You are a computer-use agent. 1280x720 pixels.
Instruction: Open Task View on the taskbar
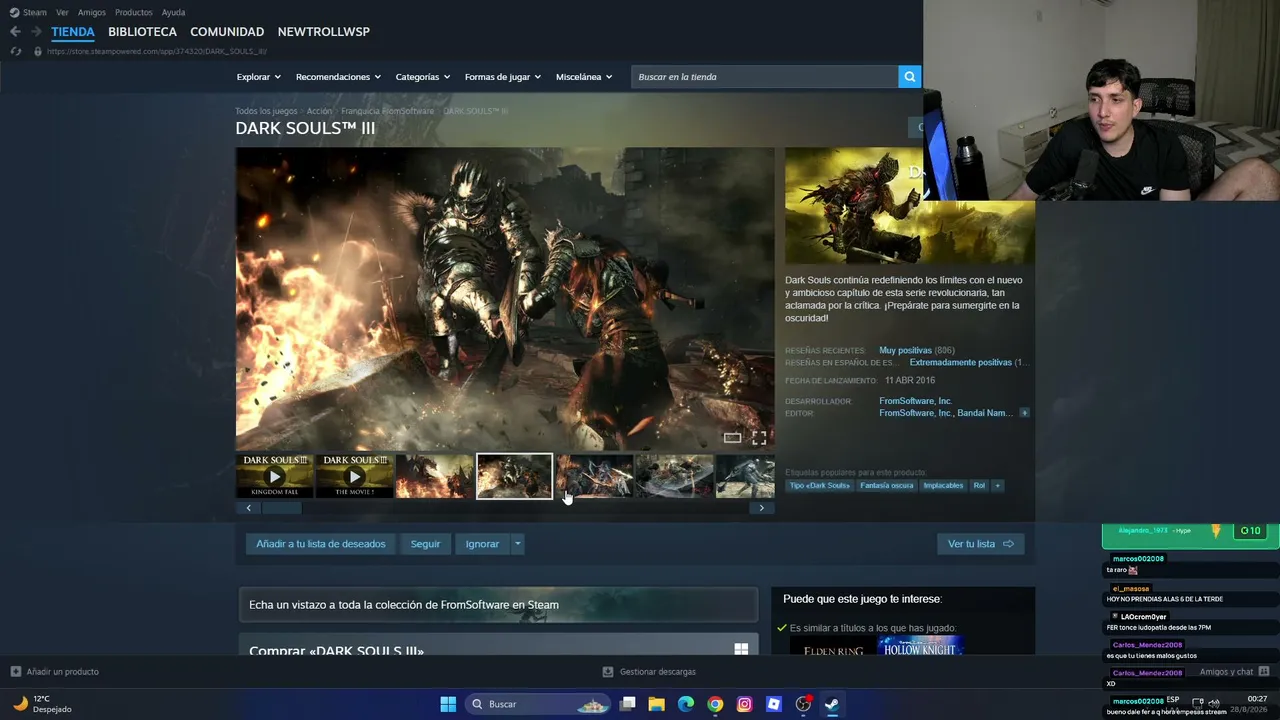tap(627, 704)
